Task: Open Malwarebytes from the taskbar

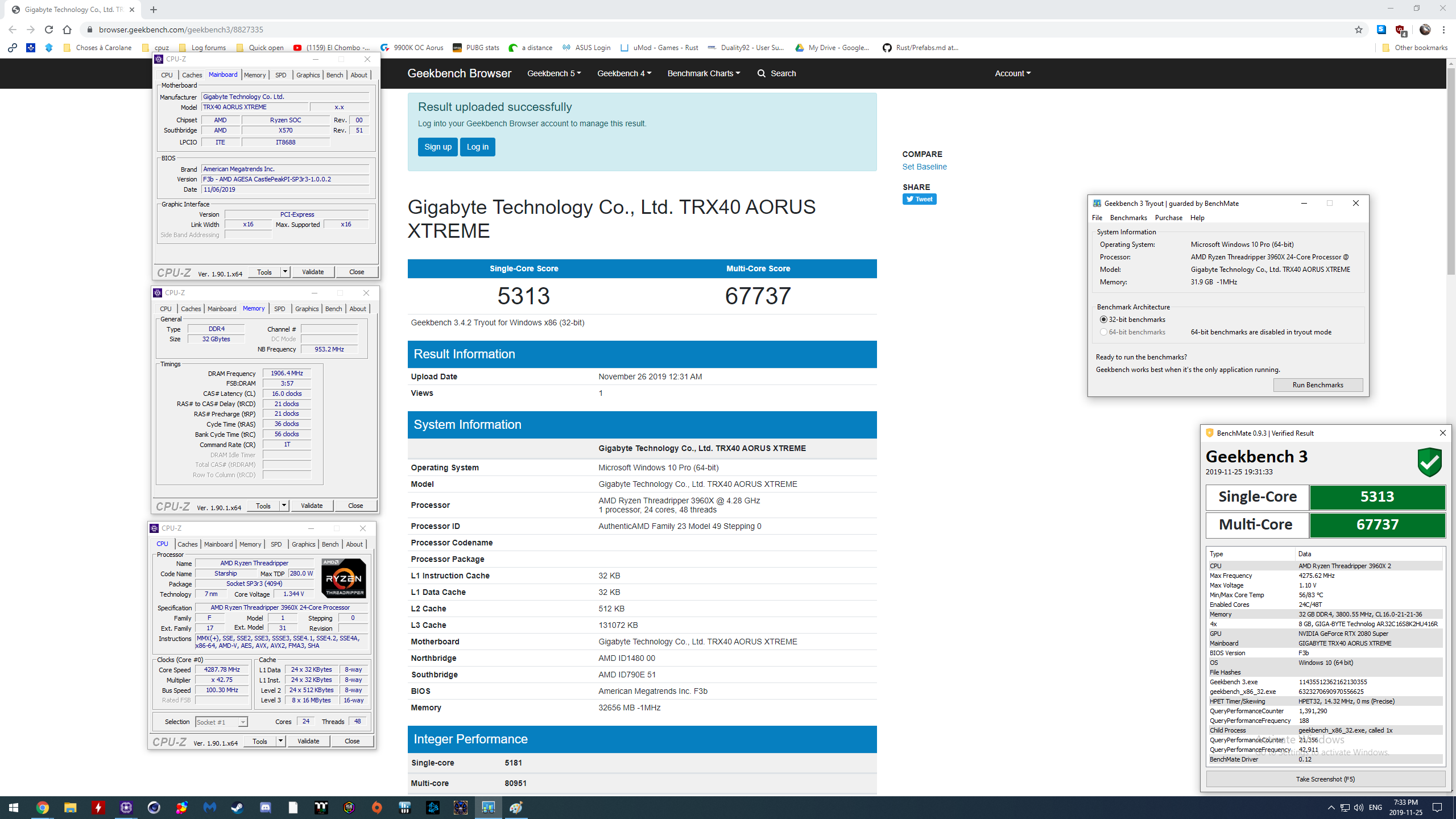Action: [209, 808]
